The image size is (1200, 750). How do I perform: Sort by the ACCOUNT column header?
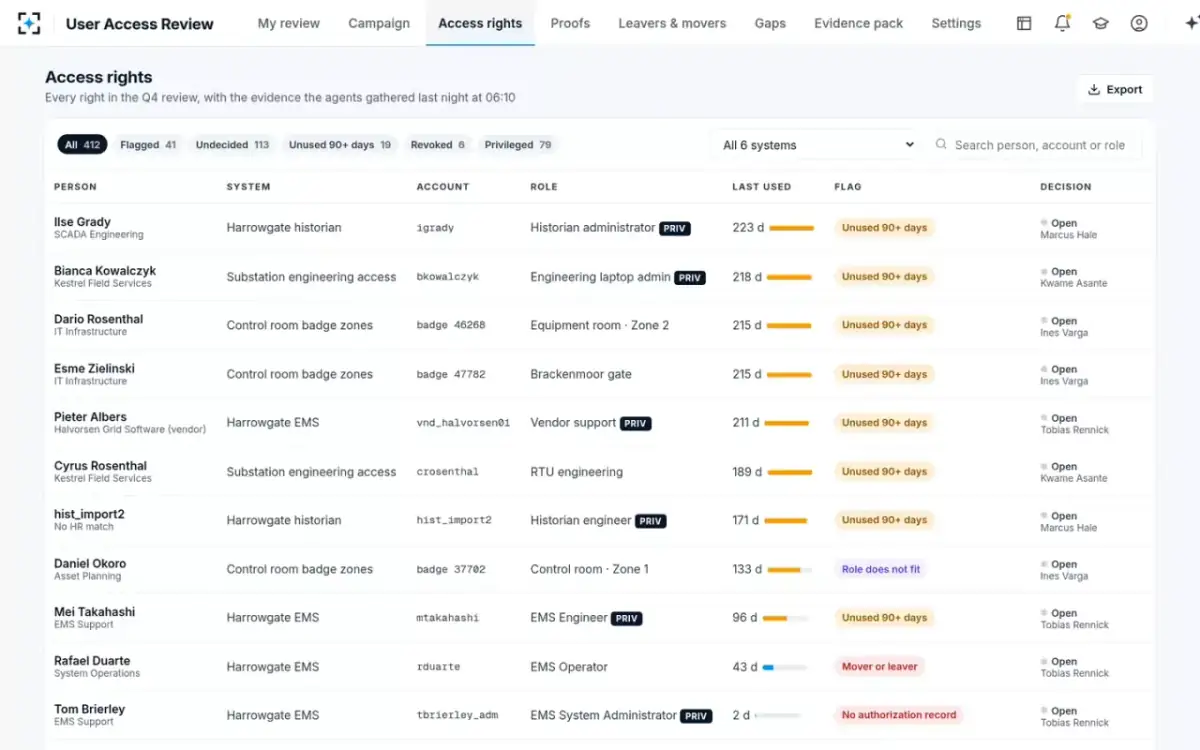pyautogui.click(x=443, y=187)
